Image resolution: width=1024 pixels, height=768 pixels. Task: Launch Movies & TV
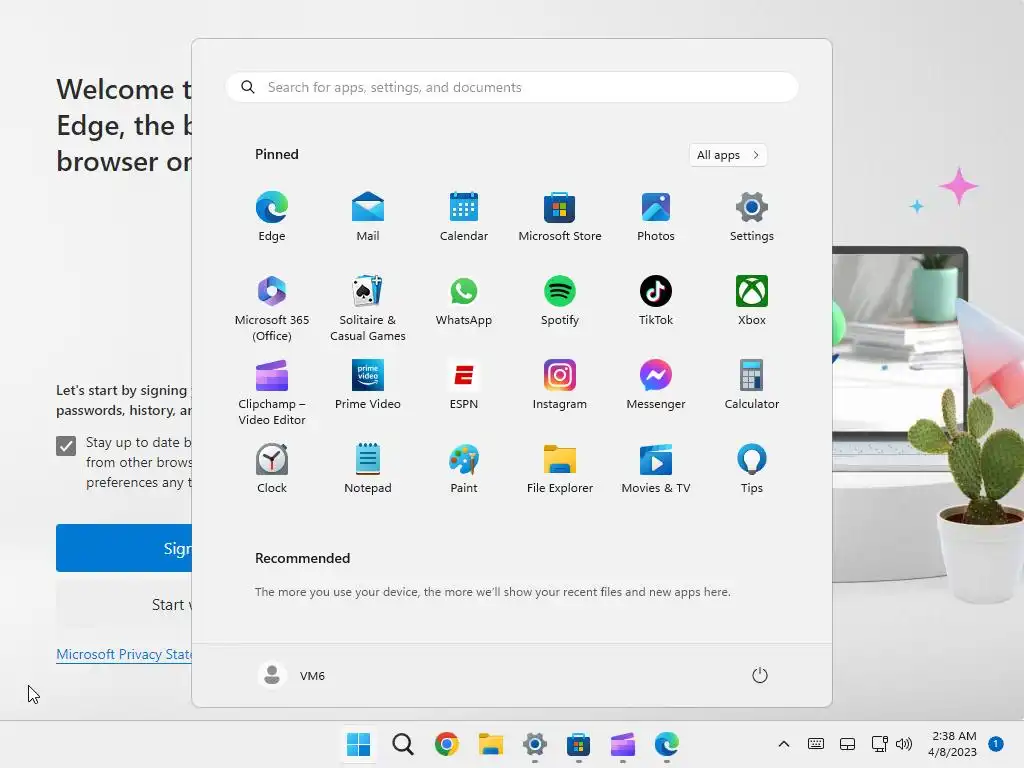tap(656, 469)
